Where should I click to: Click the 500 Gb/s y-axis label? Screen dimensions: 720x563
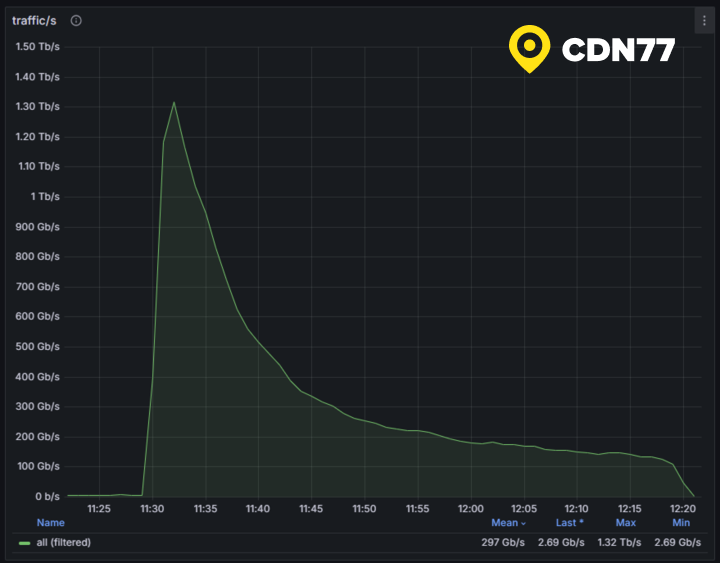(x=37, y=347)
